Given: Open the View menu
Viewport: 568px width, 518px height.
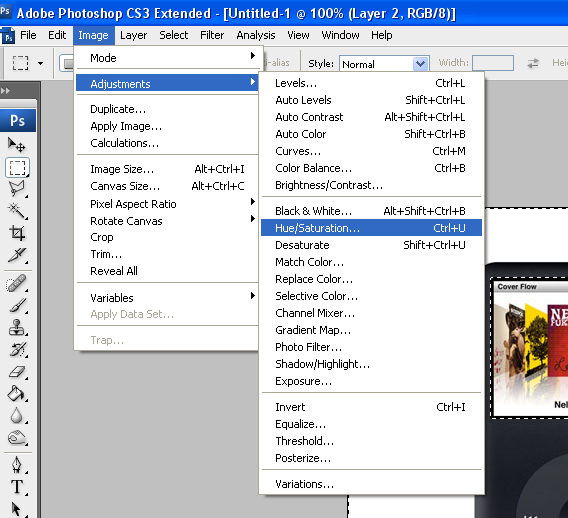Looking at the screenshot, I should point(298,35).
